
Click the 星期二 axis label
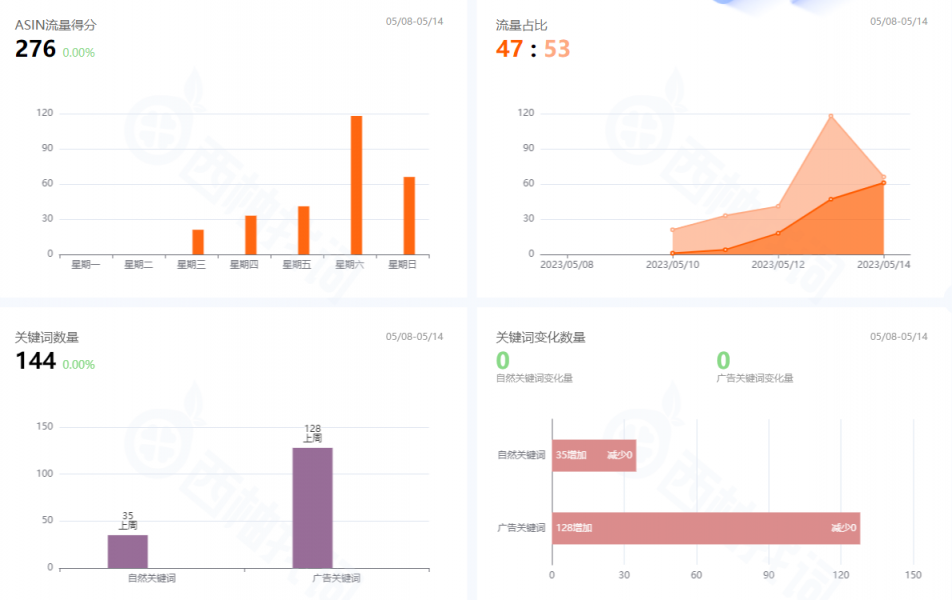point(138,265)
